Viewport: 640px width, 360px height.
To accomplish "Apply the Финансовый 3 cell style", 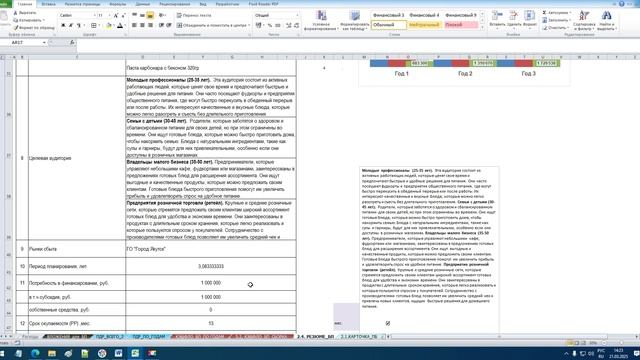I will pos(388,15).
